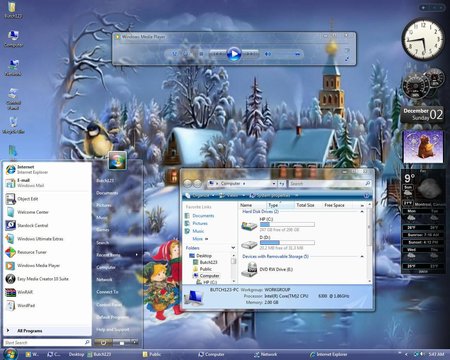Open Control Panel desktop icon
The image size is (450, 360).
click(x=13, y=99)
